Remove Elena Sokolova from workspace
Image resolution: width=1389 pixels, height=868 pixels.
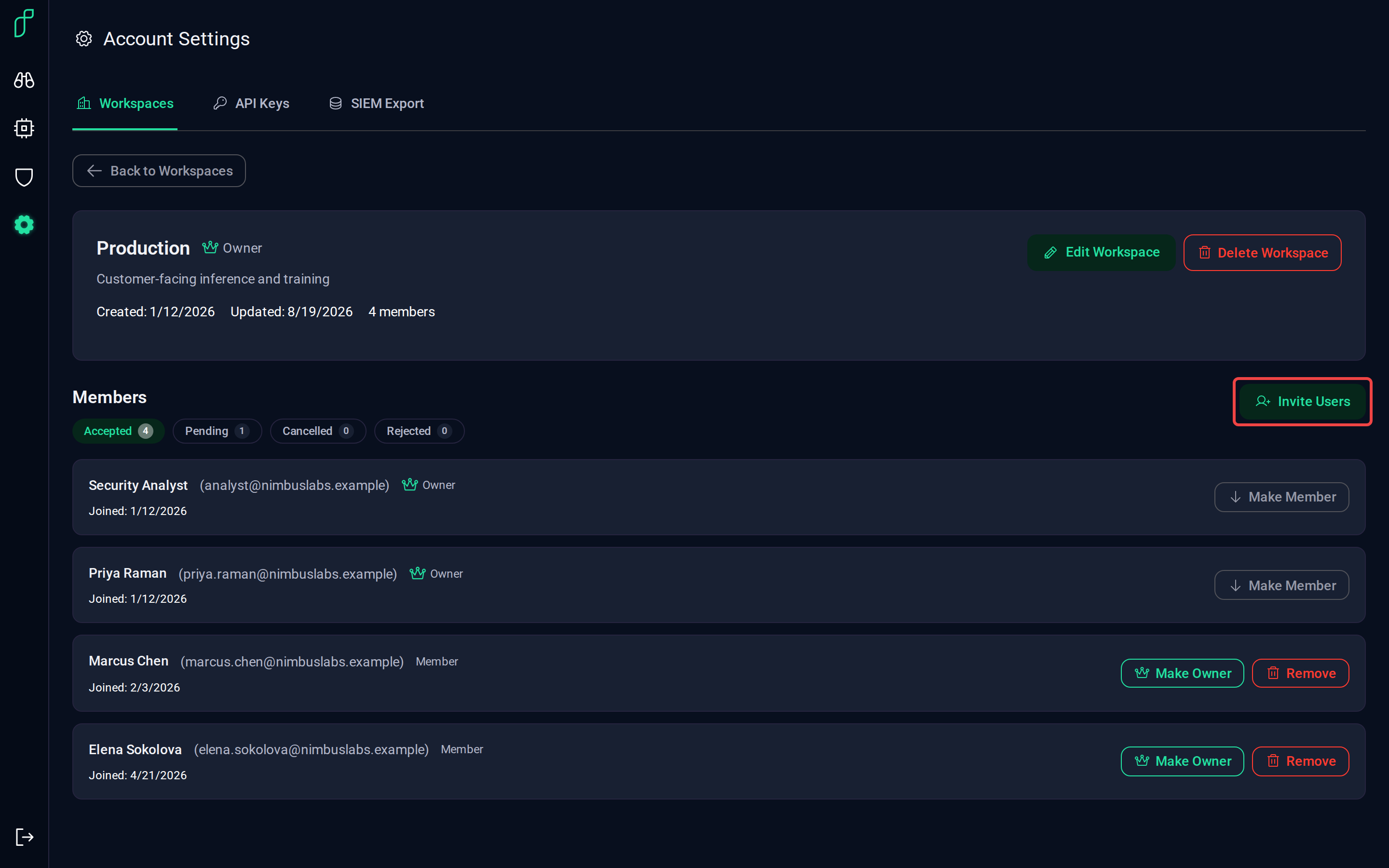(x=1300, y=761)
